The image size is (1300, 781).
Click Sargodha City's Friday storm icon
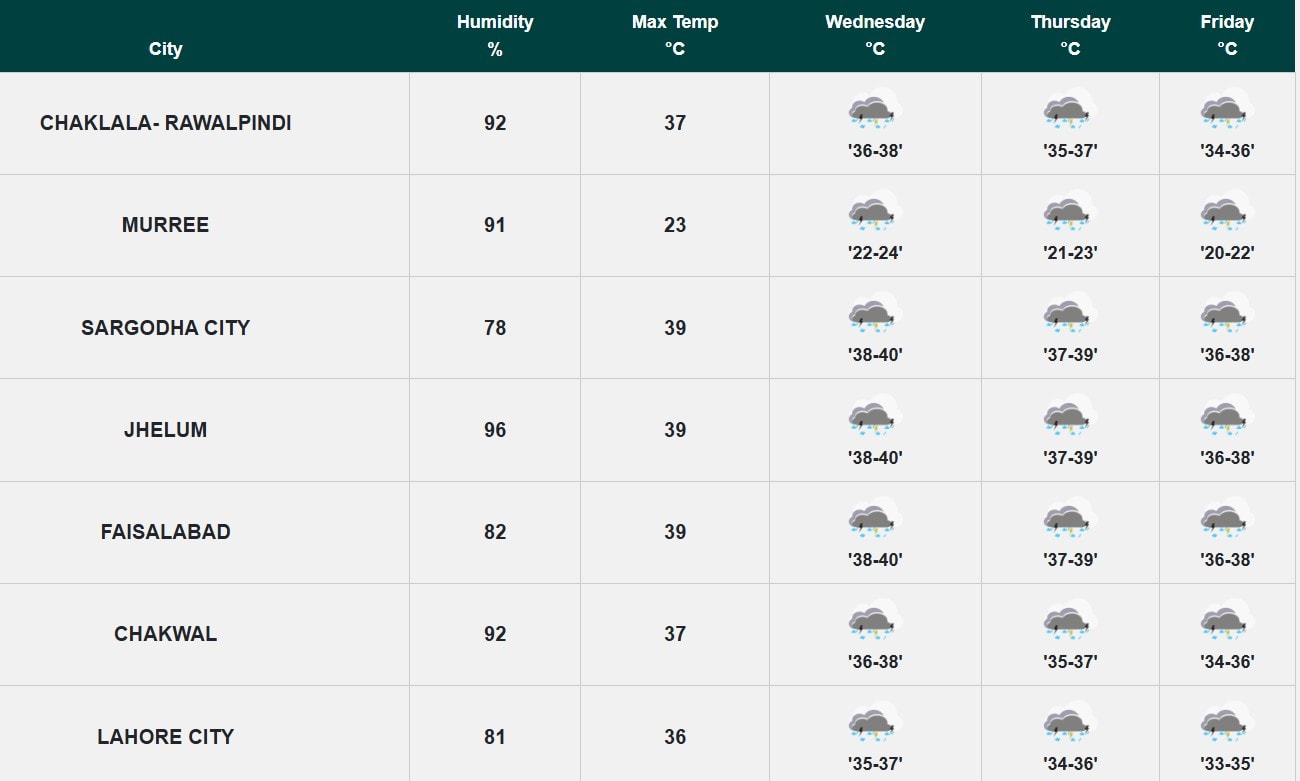[x=1227, y=315]
